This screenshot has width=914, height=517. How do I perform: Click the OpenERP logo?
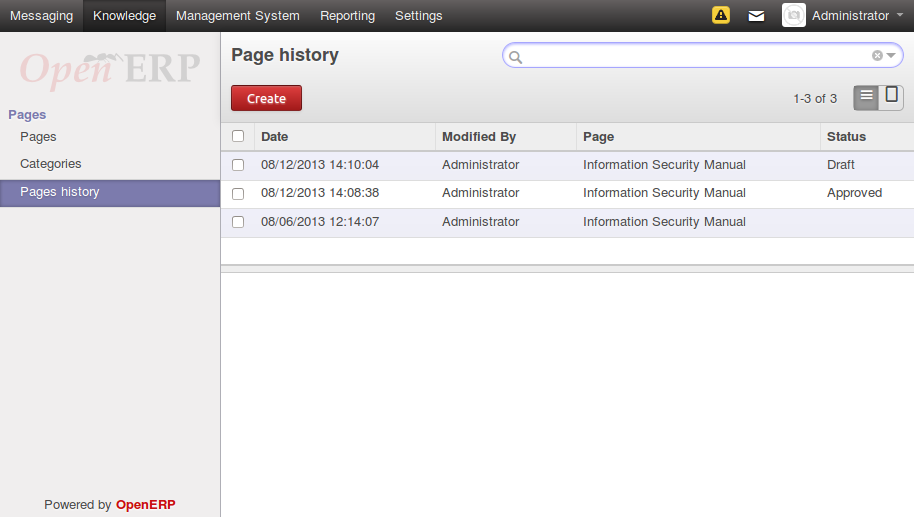pyautogui.click(x=110, y=68)
